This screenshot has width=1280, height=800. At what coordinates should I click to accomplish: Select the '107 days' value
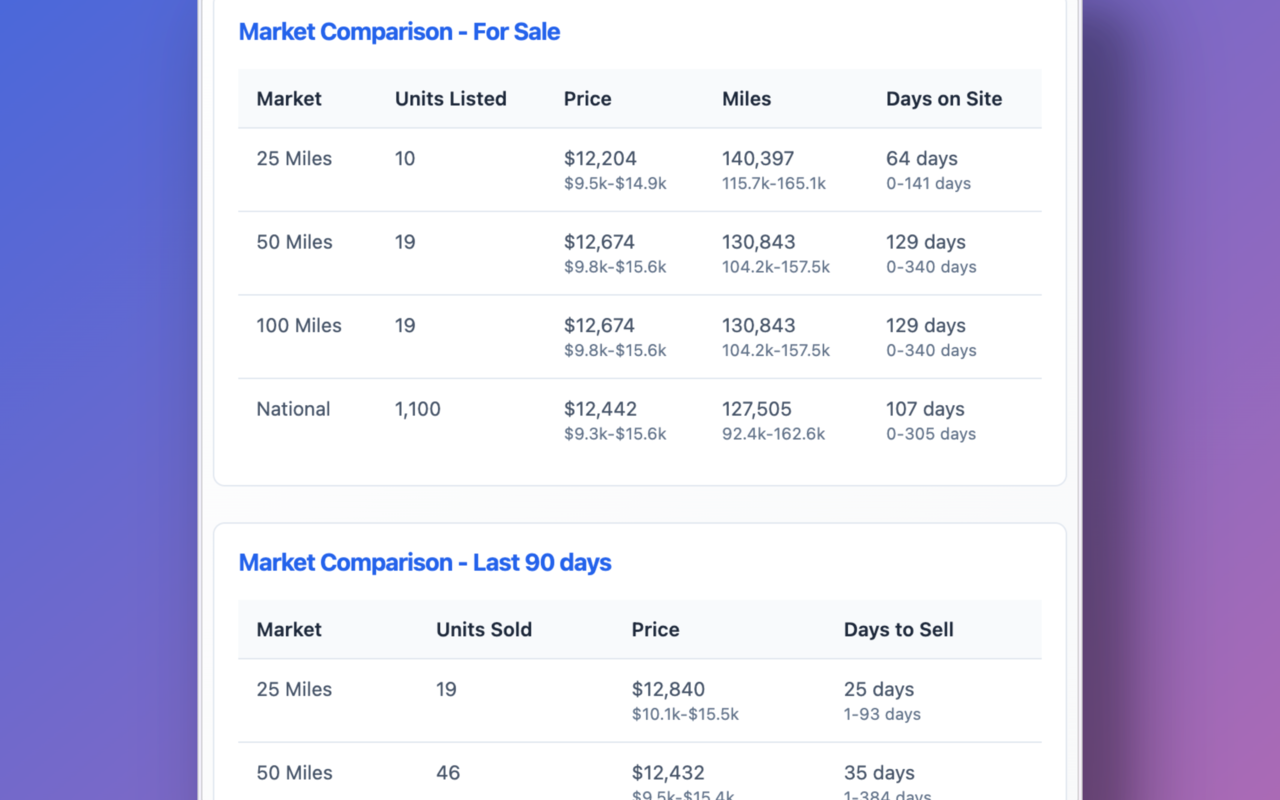(925, 409)
